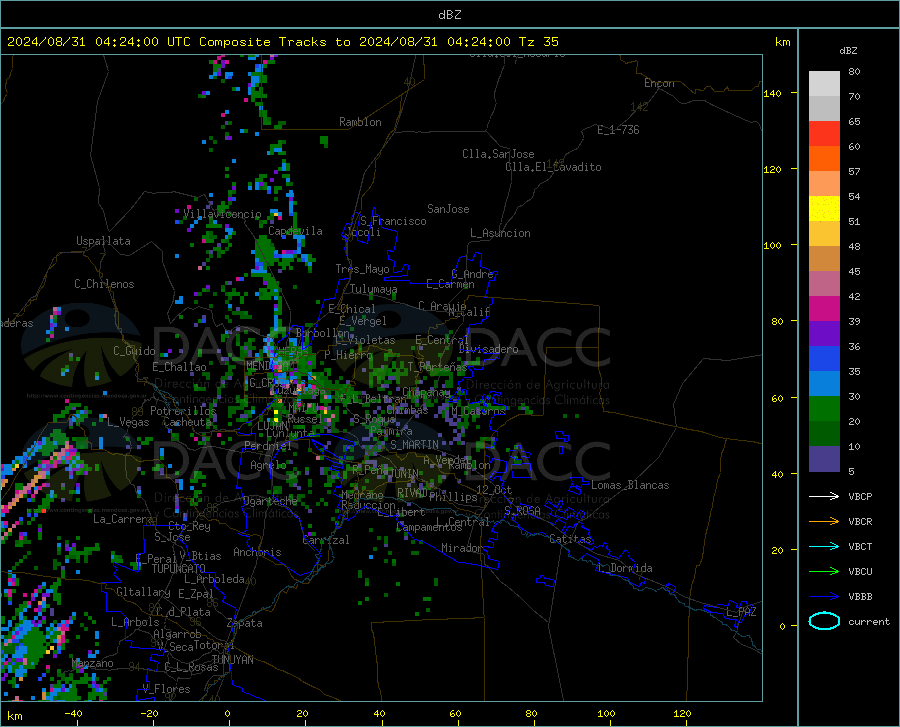Click the 'current' legend label
This screenshot has height=727, width=900.
pos(869,621)
